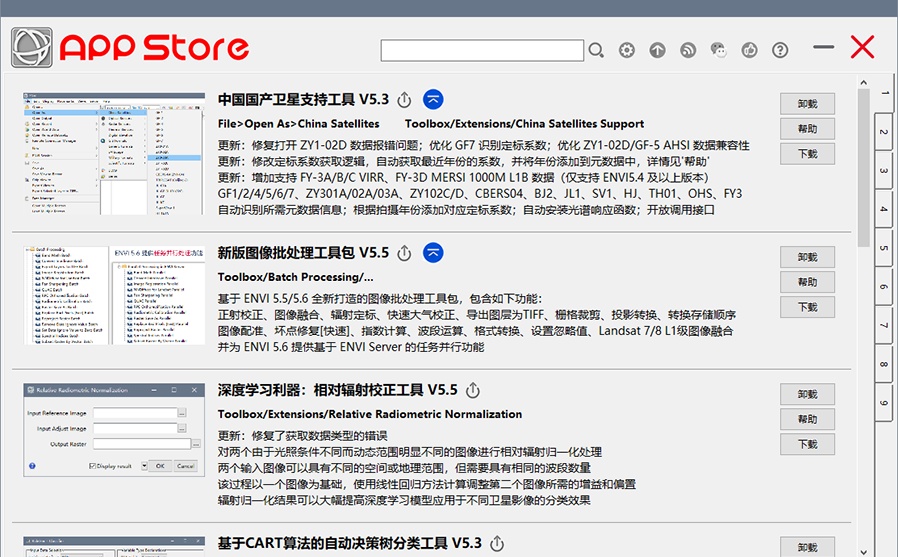Click 下载 button for 中国国产卫星支持工具
The width and height of the screenshot is (898, 557).
point(808,154)
